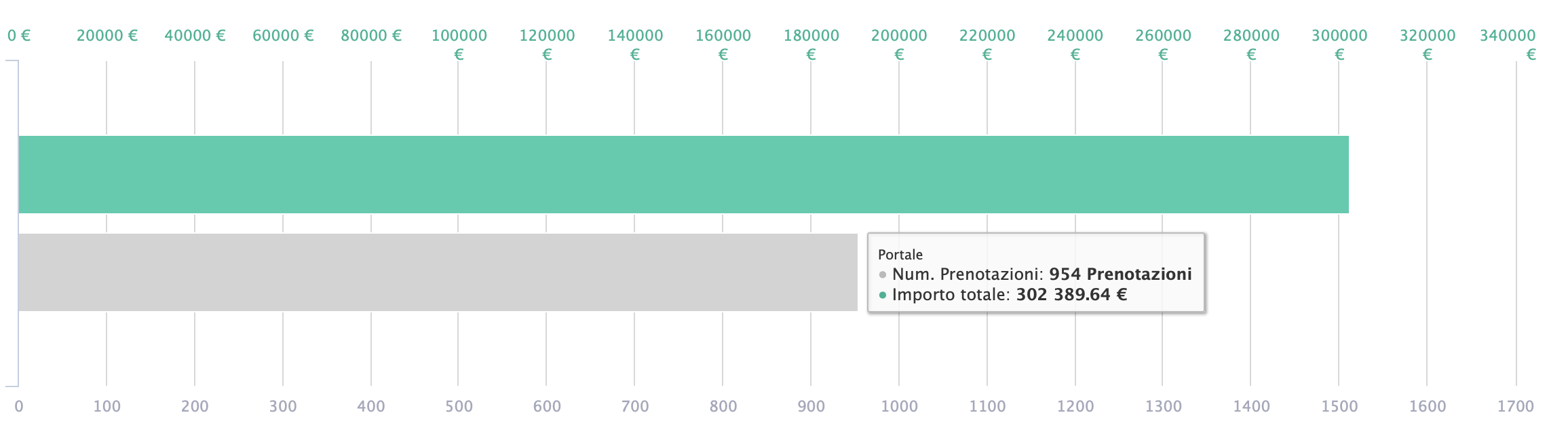Click the 200000 € top axis label

tap(899, 44)
